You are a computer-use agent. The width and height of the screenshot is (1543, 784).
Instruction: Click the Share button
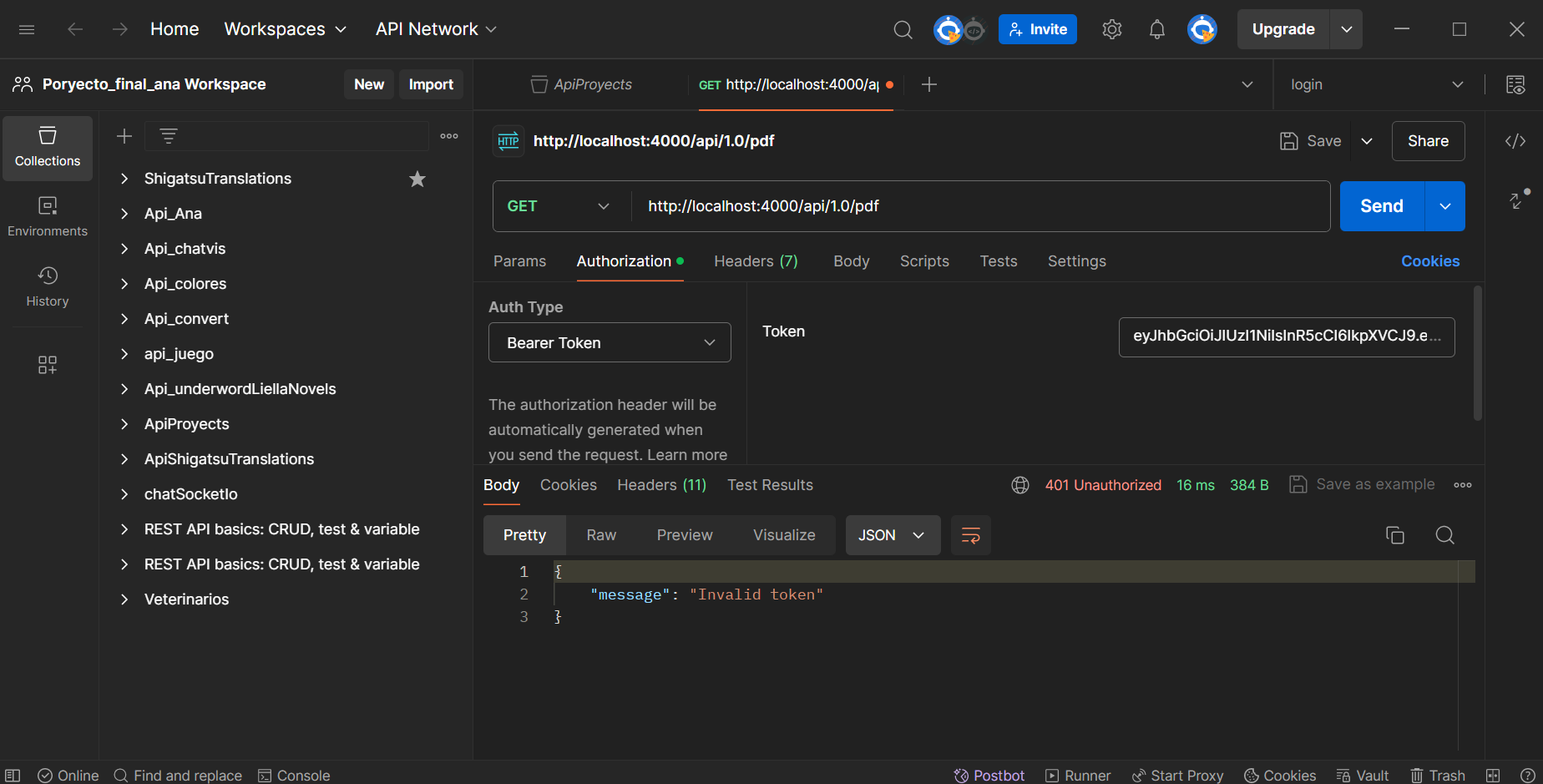(1428, 141)
